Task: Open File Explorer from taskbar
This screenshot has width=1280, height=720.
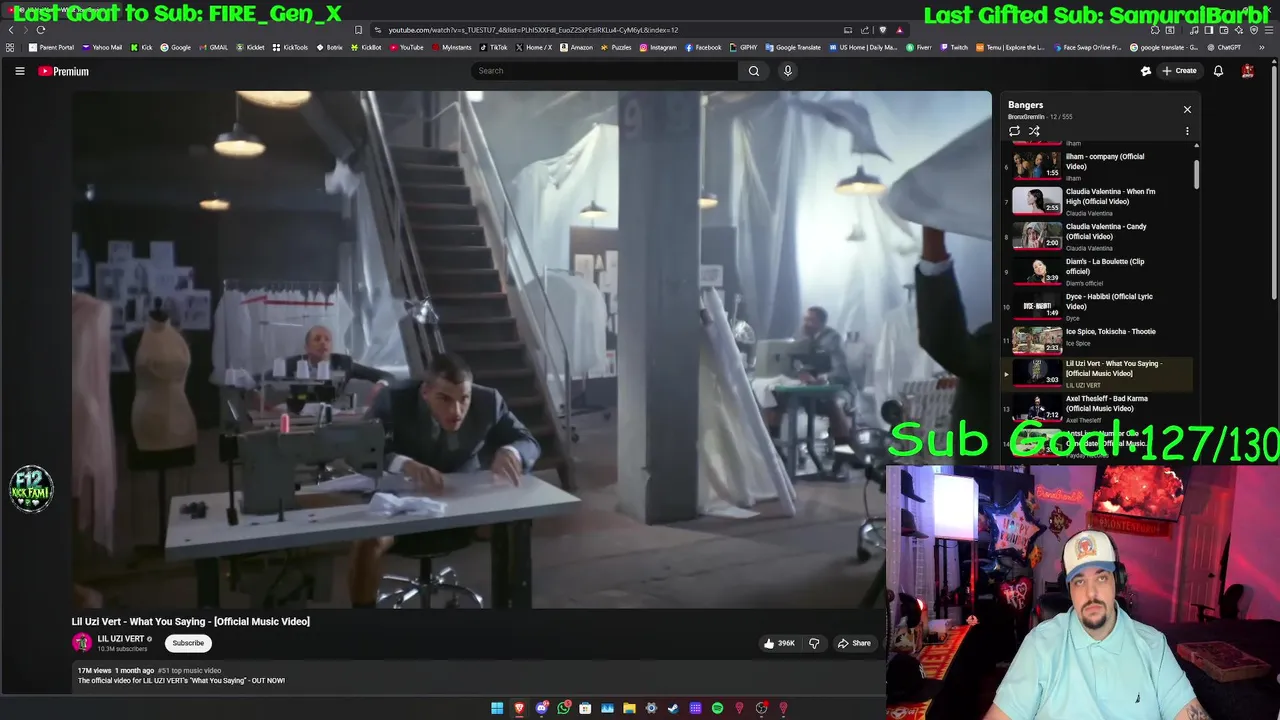Action: point(629,708)
